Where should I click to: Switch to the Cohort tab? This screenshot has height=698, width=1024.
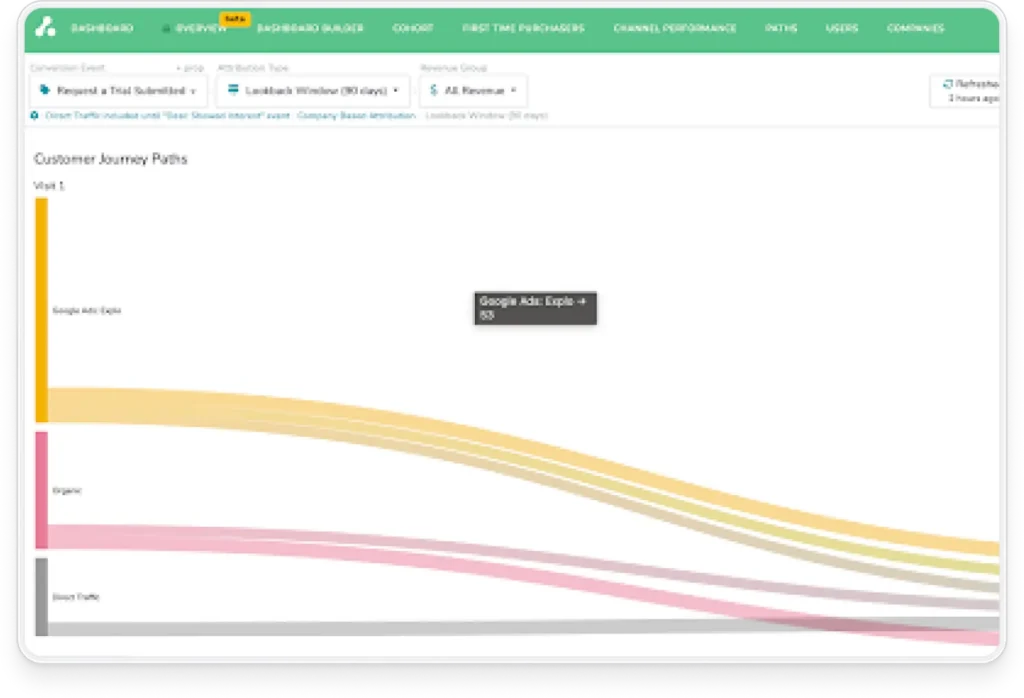point(412,29)
